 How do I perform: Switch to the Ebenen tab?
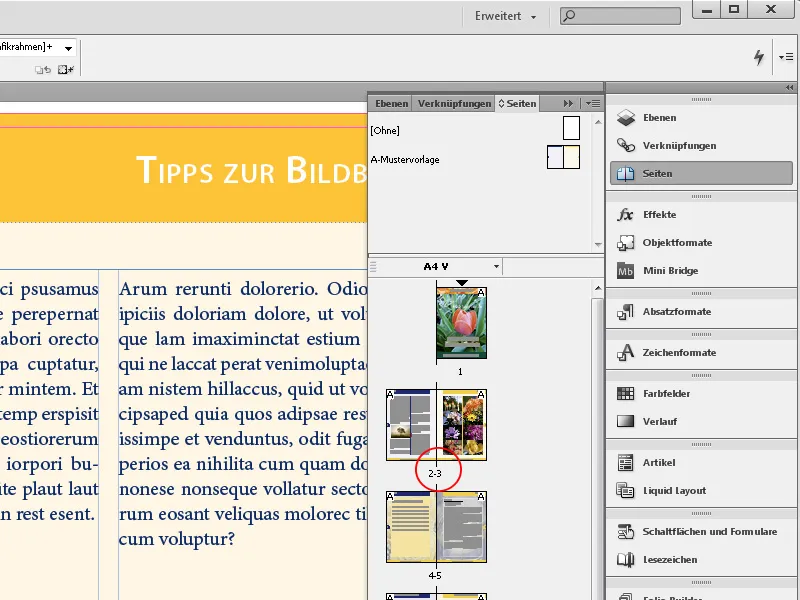391,103
